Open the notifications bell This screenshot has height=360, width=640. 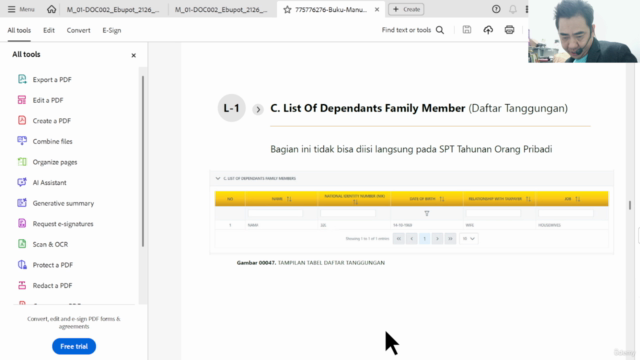513,9
